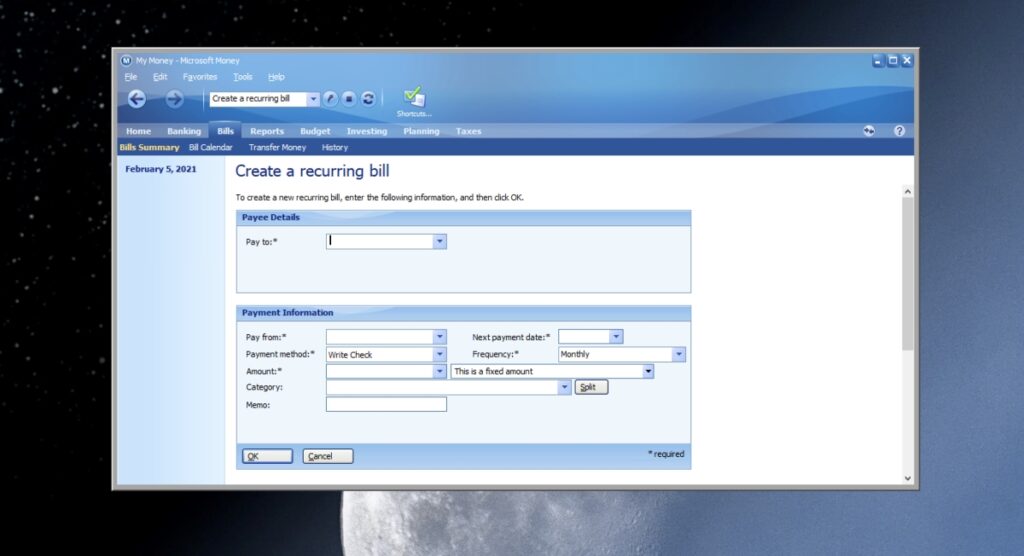The height and width of the screenshot is (556, 1024).
Task: Open the Payment method dropdown
Action: coord(439,355)
